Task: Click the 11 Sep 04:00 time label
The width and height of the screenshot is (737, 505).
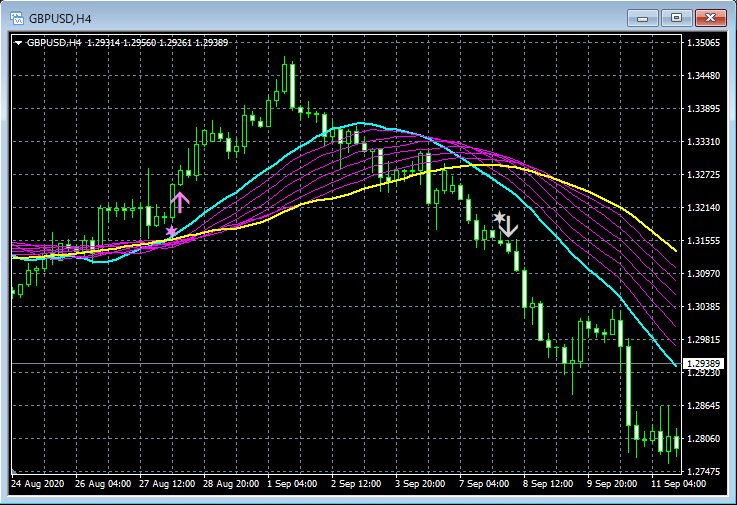Action: (x=678, y=484)
